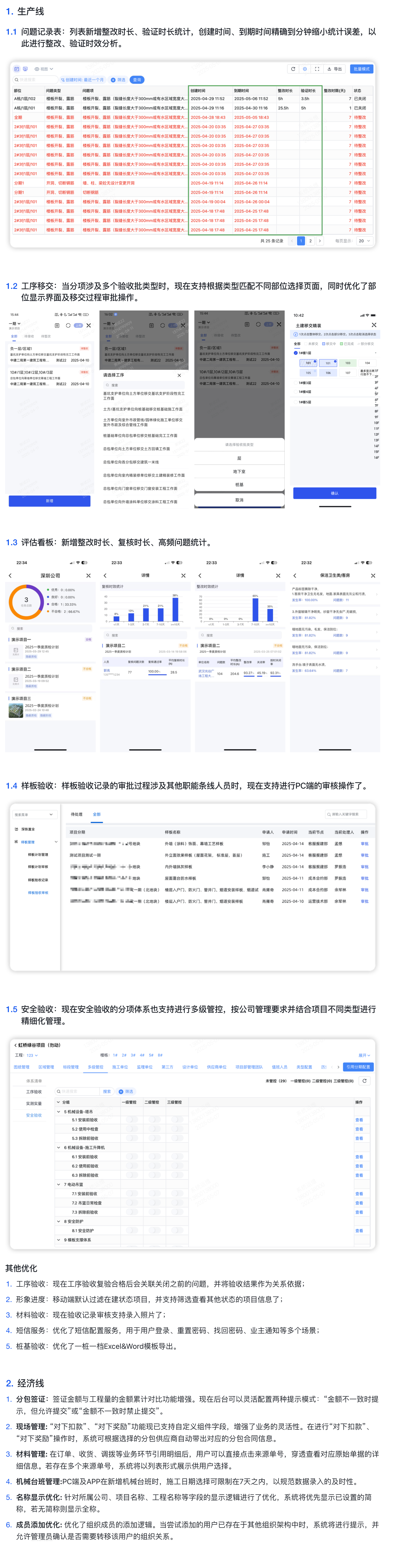Open 样板计划管理 menu item
Viewport: 395px width, 1568px height.
[x=38, y=855]
